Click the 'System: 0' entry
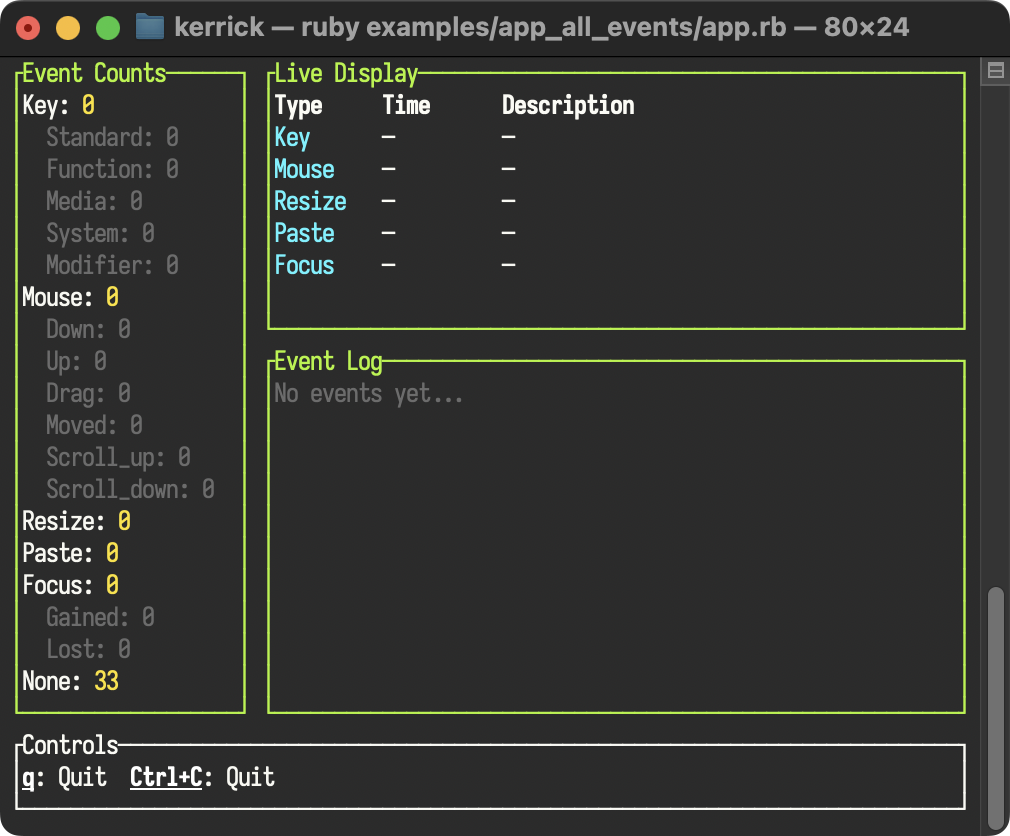The height and width of the screenshot is (836, 1010). point(100,233)
